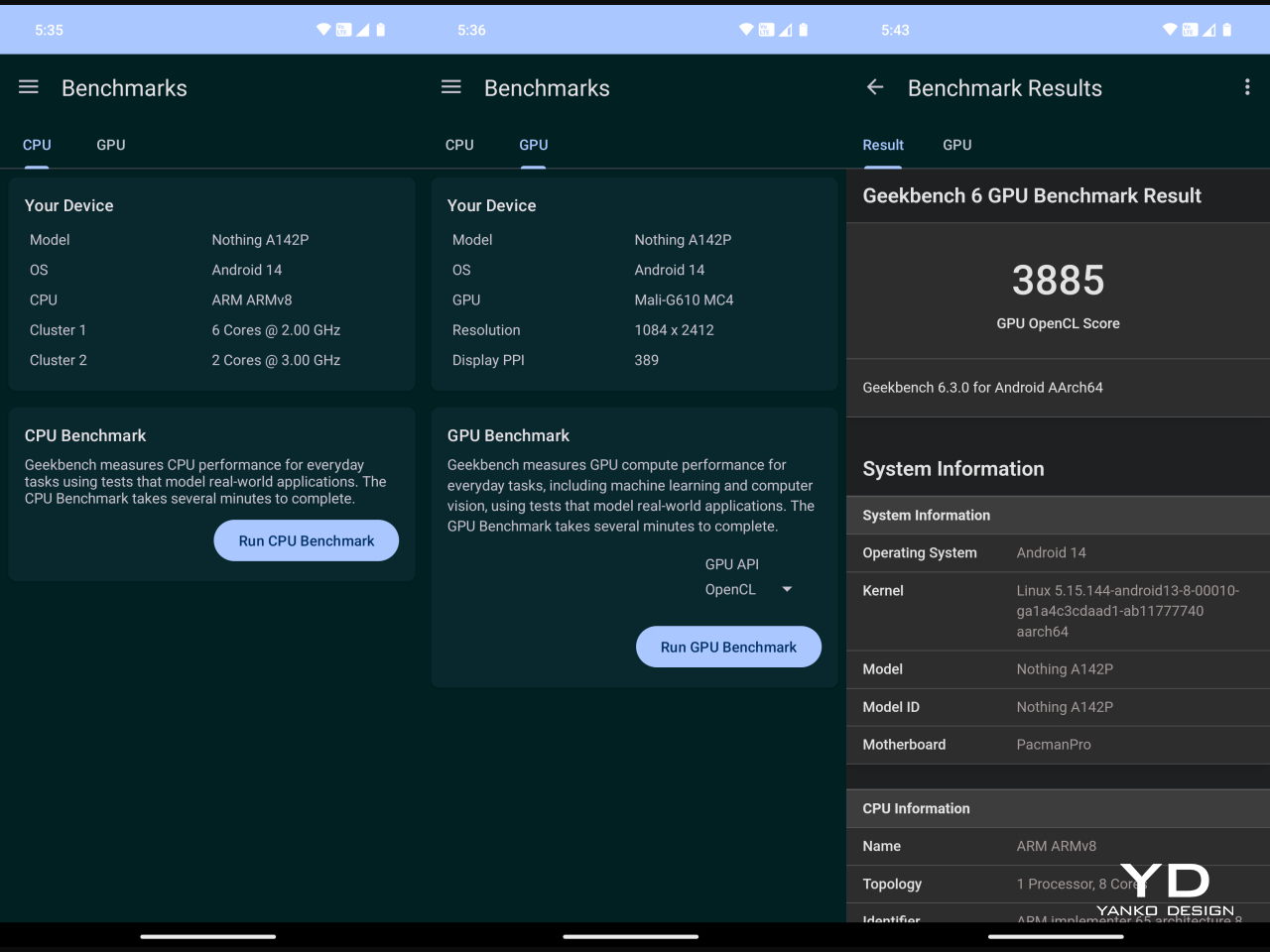Tap the Motherboard PacmanPro row

[1058, 745]
